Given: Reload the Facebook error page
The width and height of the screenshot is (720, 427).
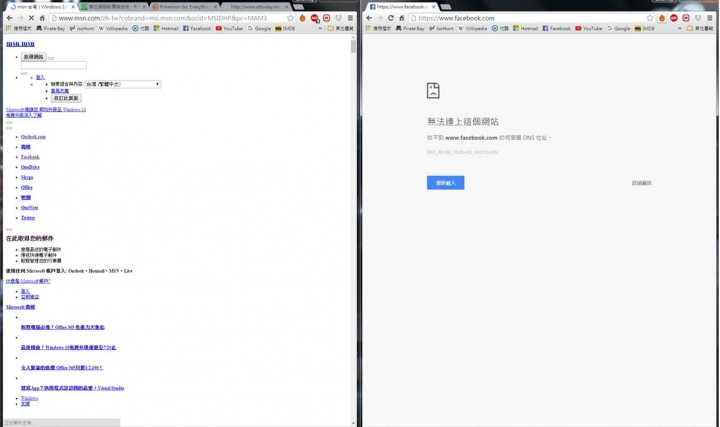Looking at the screenshot, I should pyautogui.click(x=391, y=18).
